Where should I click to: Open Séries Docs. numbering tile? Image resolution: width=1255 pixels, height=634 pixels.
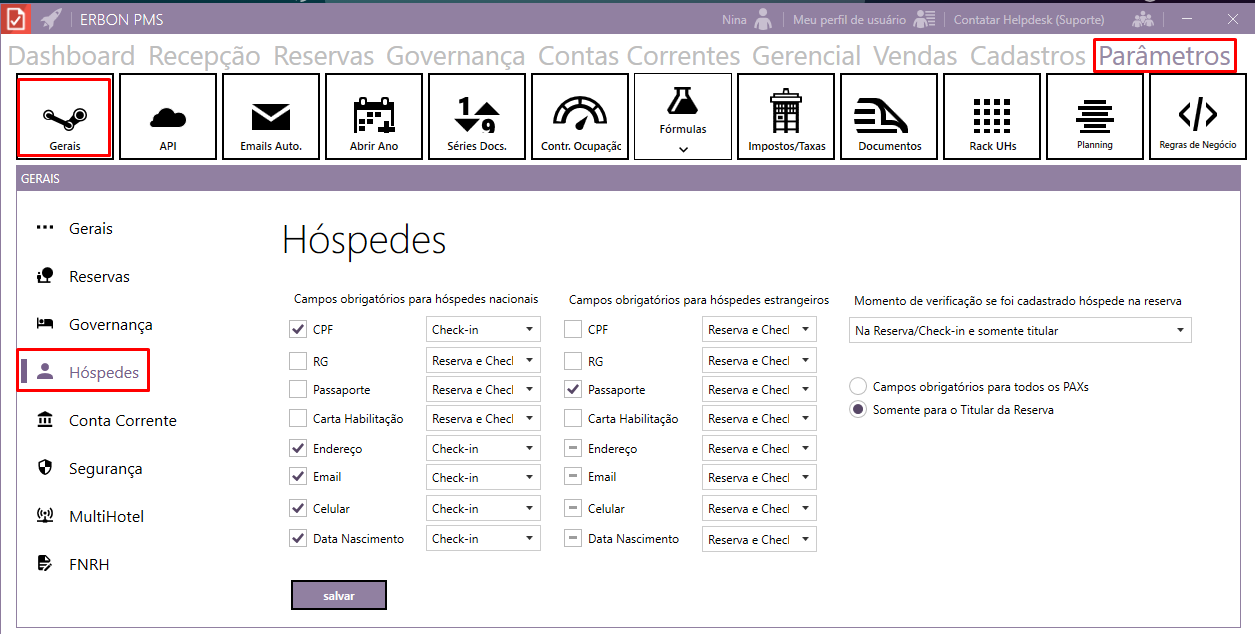477,117
